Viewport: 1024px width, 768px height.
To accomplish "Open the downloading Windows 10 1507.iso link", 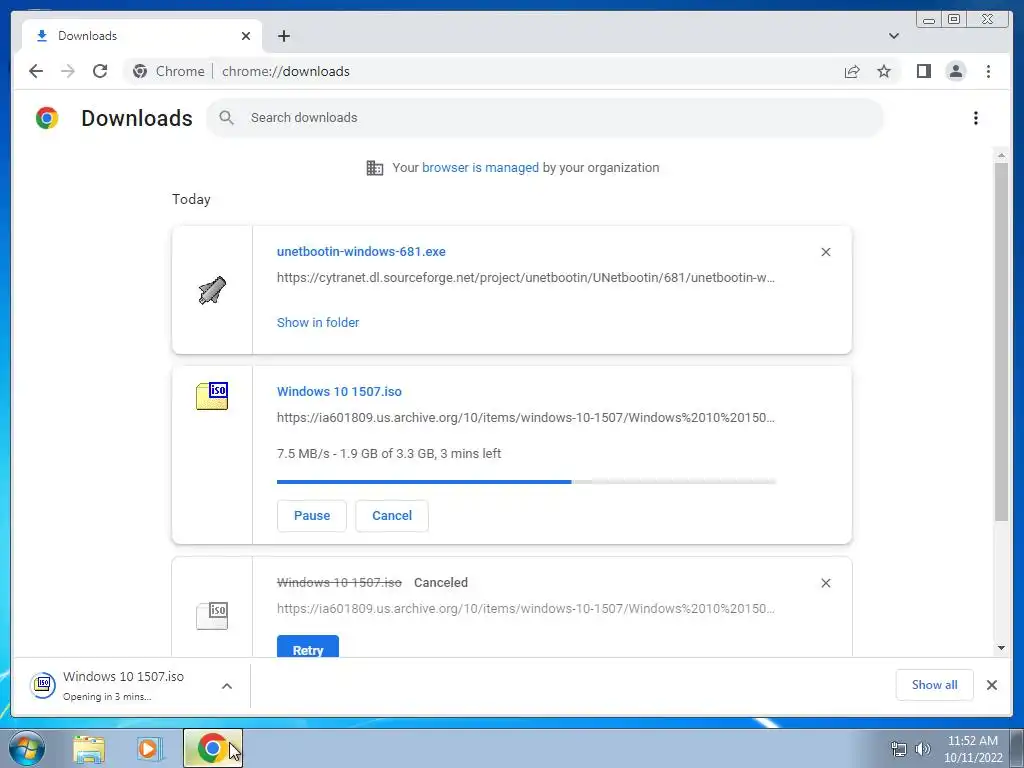I will 339,392.
